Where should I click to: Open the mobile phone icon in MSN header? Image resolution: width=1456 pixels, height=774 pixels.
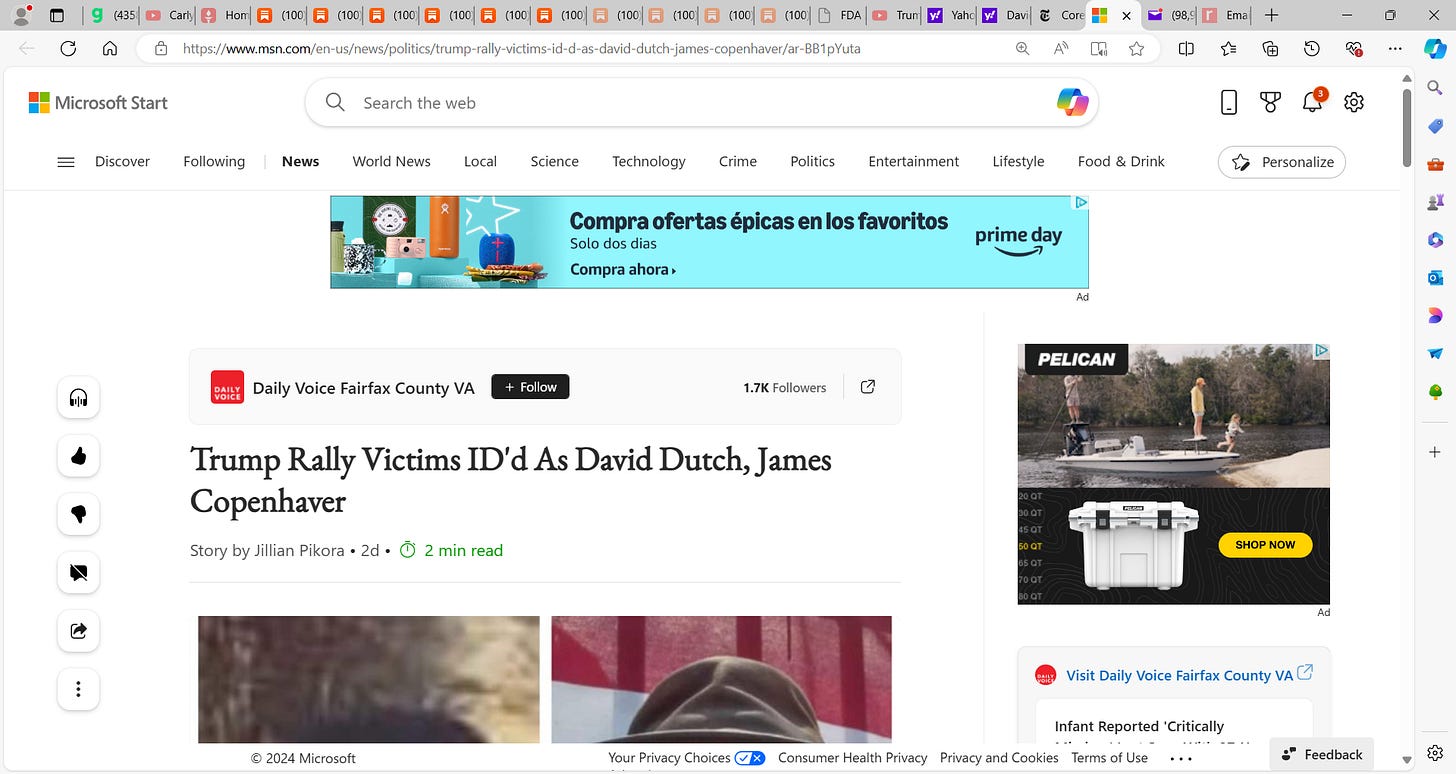tap(1229, 102)
